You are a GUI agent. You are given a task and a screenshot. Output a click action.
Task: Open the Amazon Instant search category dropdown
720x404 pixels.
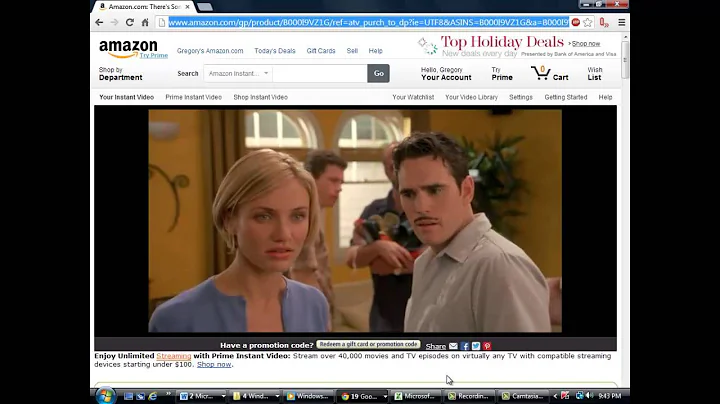[x=238, y=73]
